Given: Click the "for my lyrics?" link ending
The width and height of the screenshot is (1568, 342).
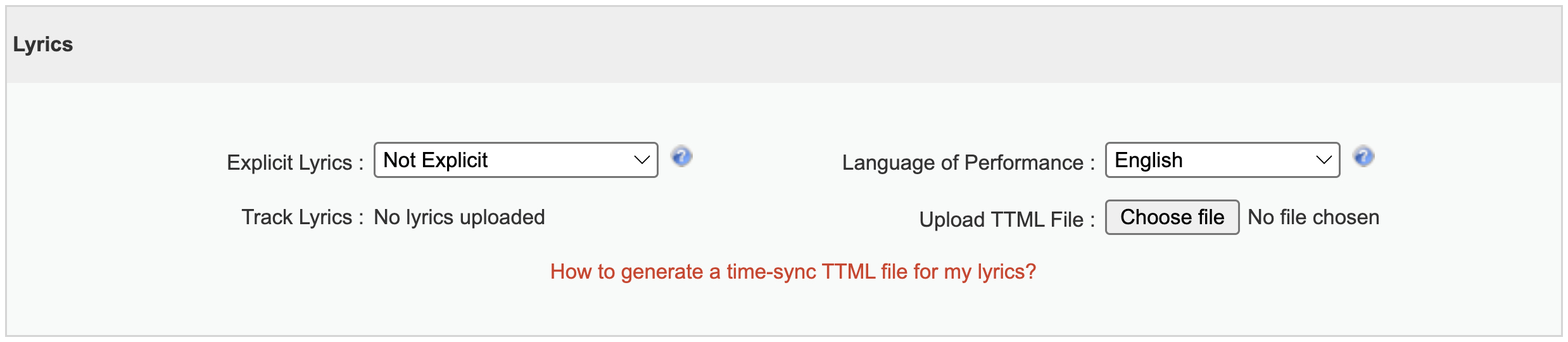Looking at the screenshot, I should click(975, 272).
